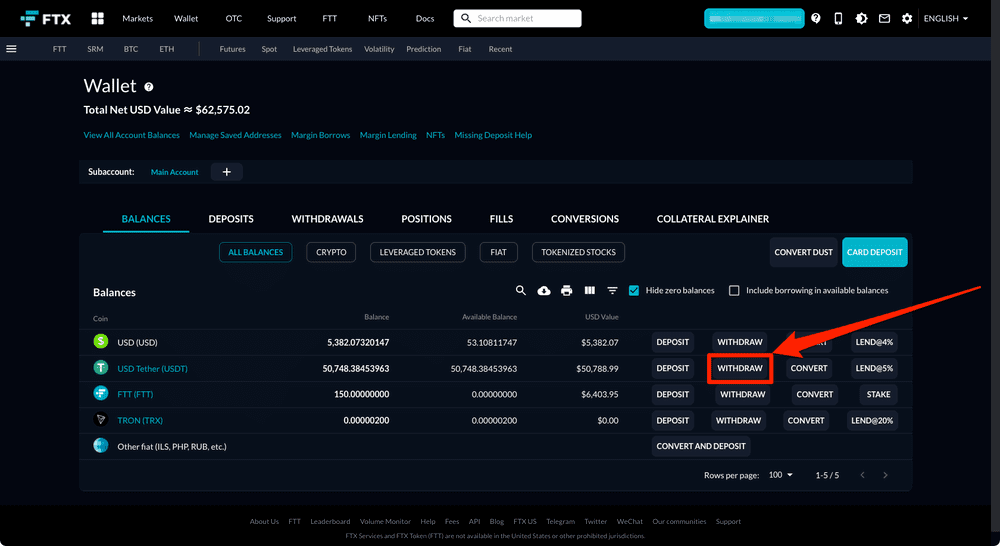Click the Wallet help icon beside title
1000x546 pixels.
(x=149, y=87)
